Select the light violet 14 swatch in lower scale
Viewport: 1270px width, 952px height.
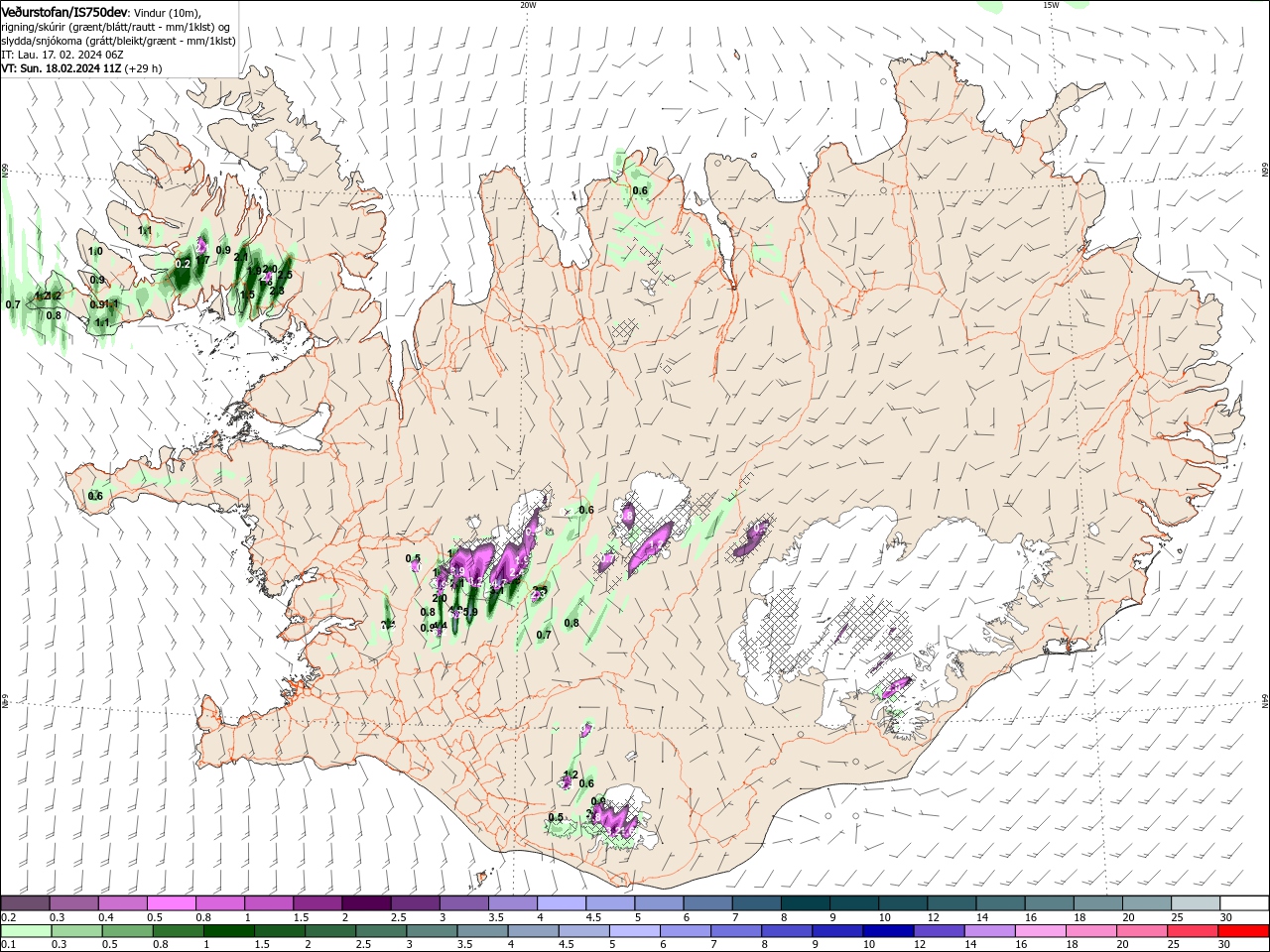[x=988, y=931]
